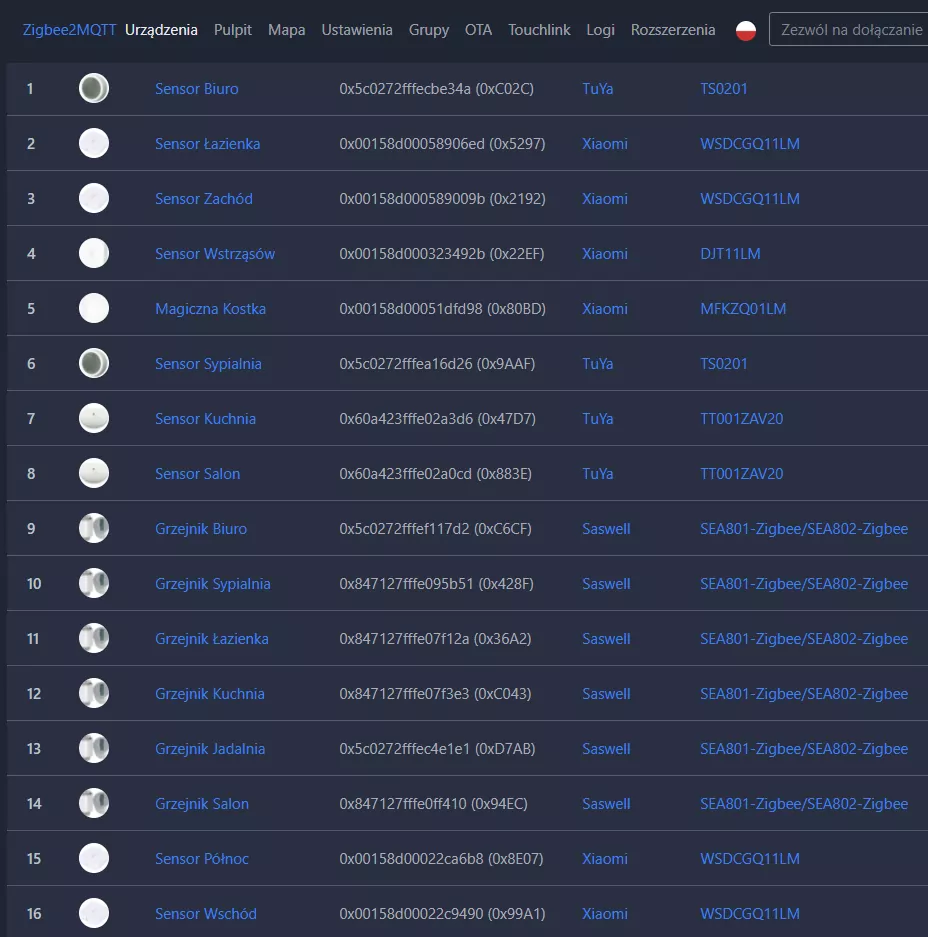The height and width of the screenshot is (937, 928).
Task: Click the Magiczna Kostka device image
Action: (x=94, y=309)
